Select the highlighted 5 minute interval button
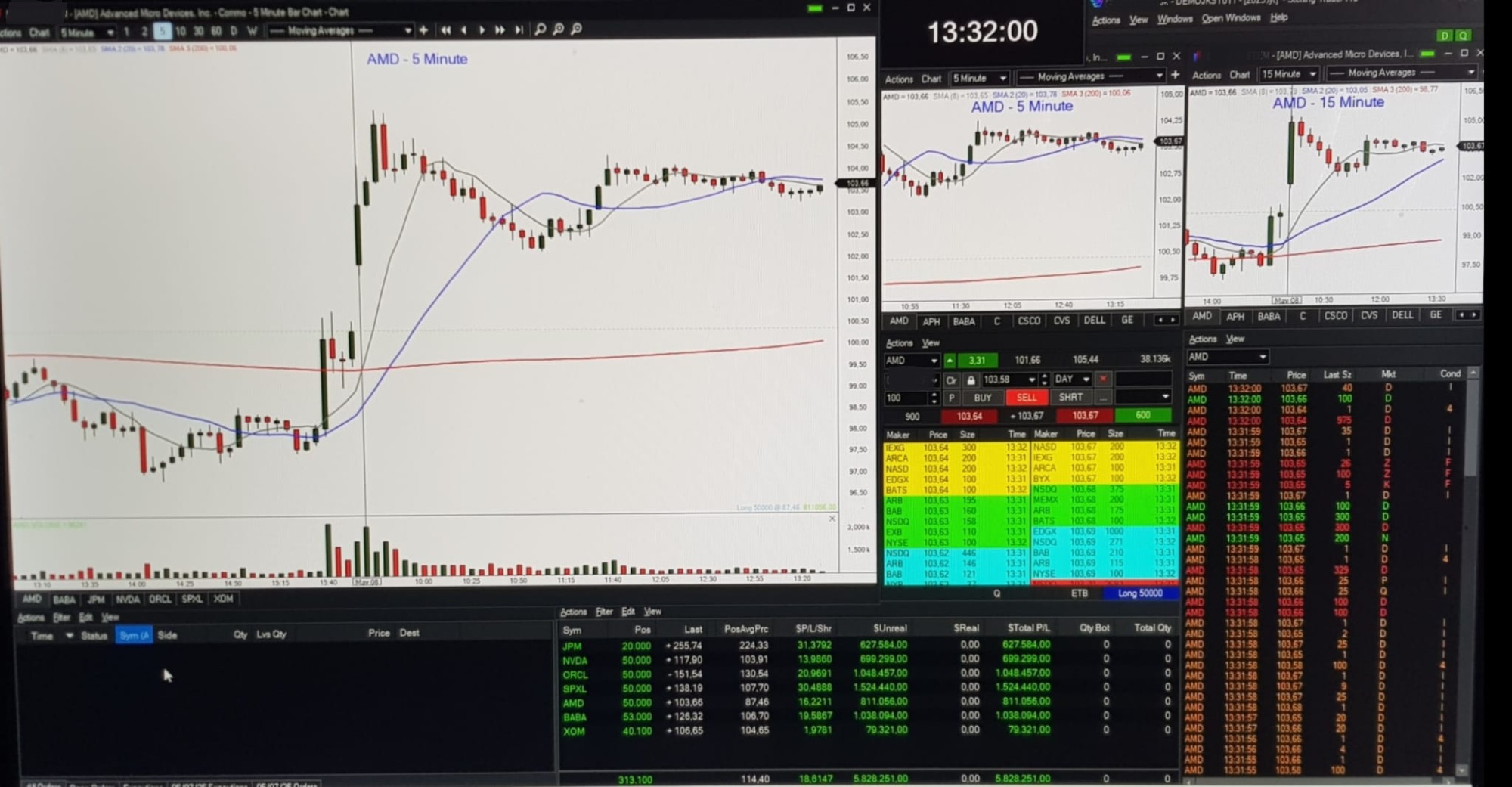The width and height of the screenshot is (1512, 787). [x=162, y=32]
